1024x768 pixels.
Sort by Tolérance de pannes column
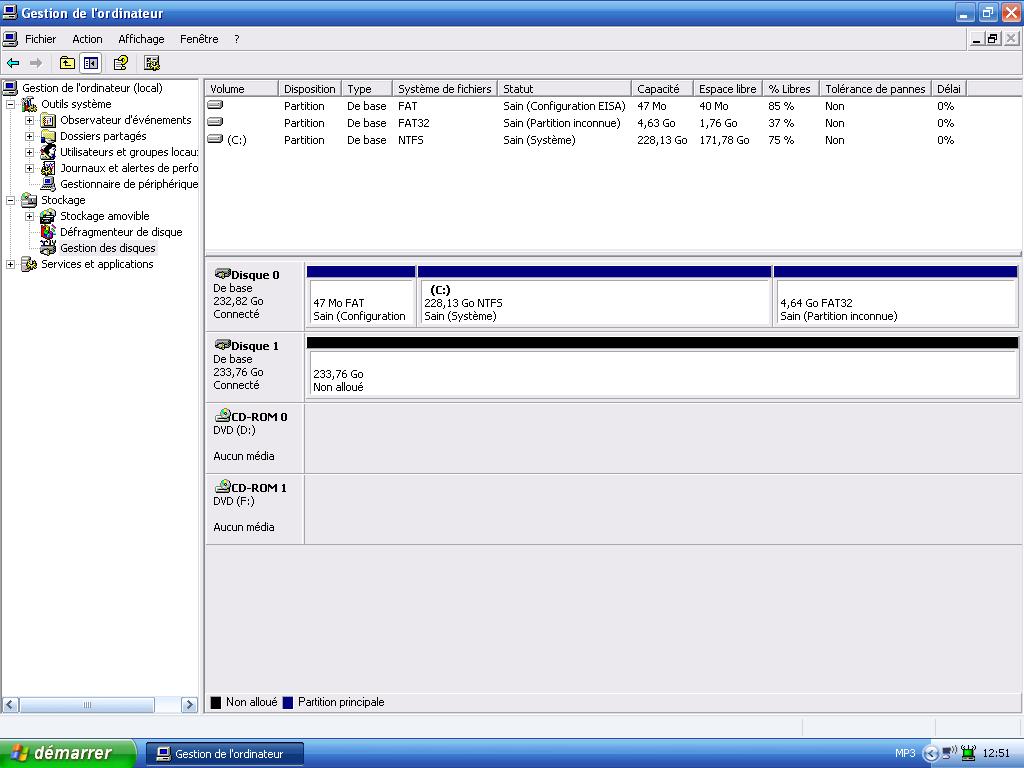(875, 89)
